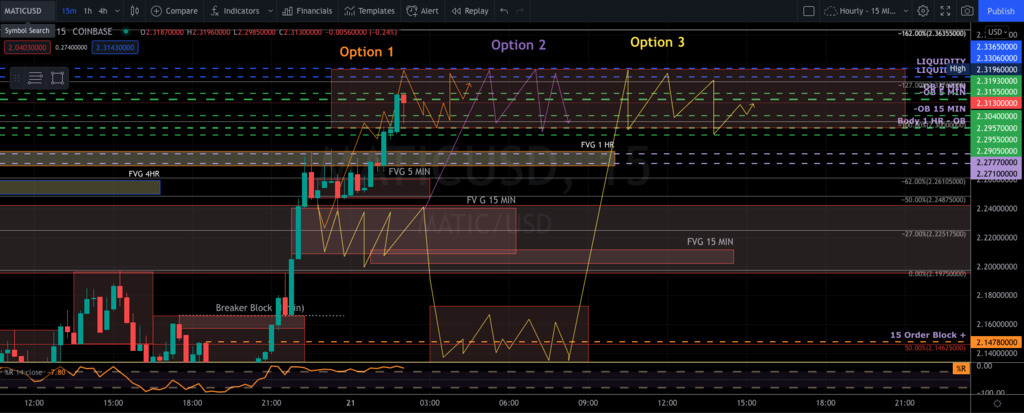This screenshot has width=1024, height=413.
Task: Click the MATICUSD symbol search field
Action: [28, 11]
